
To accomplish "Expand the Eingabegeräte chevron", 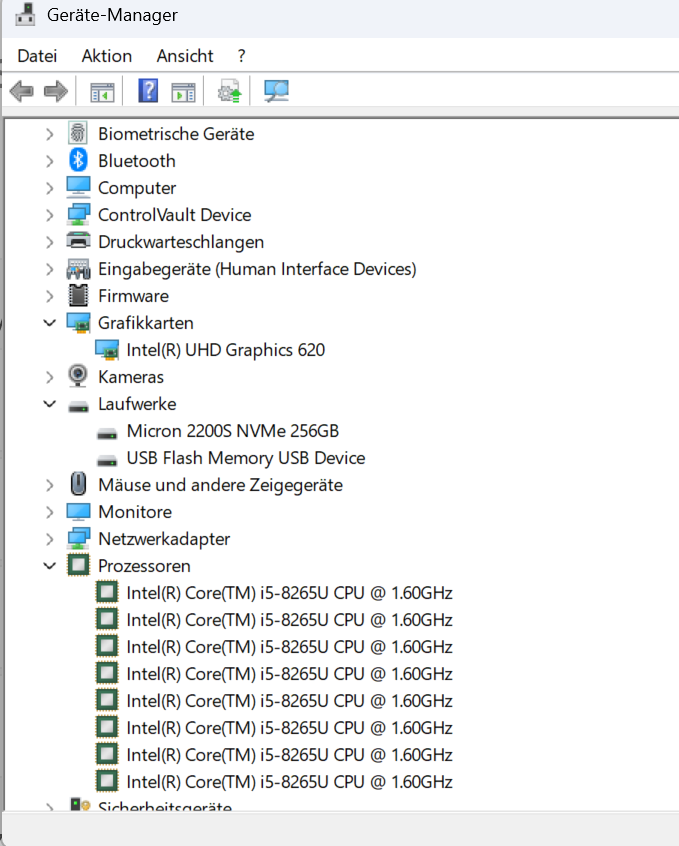I will coord(50,269).
